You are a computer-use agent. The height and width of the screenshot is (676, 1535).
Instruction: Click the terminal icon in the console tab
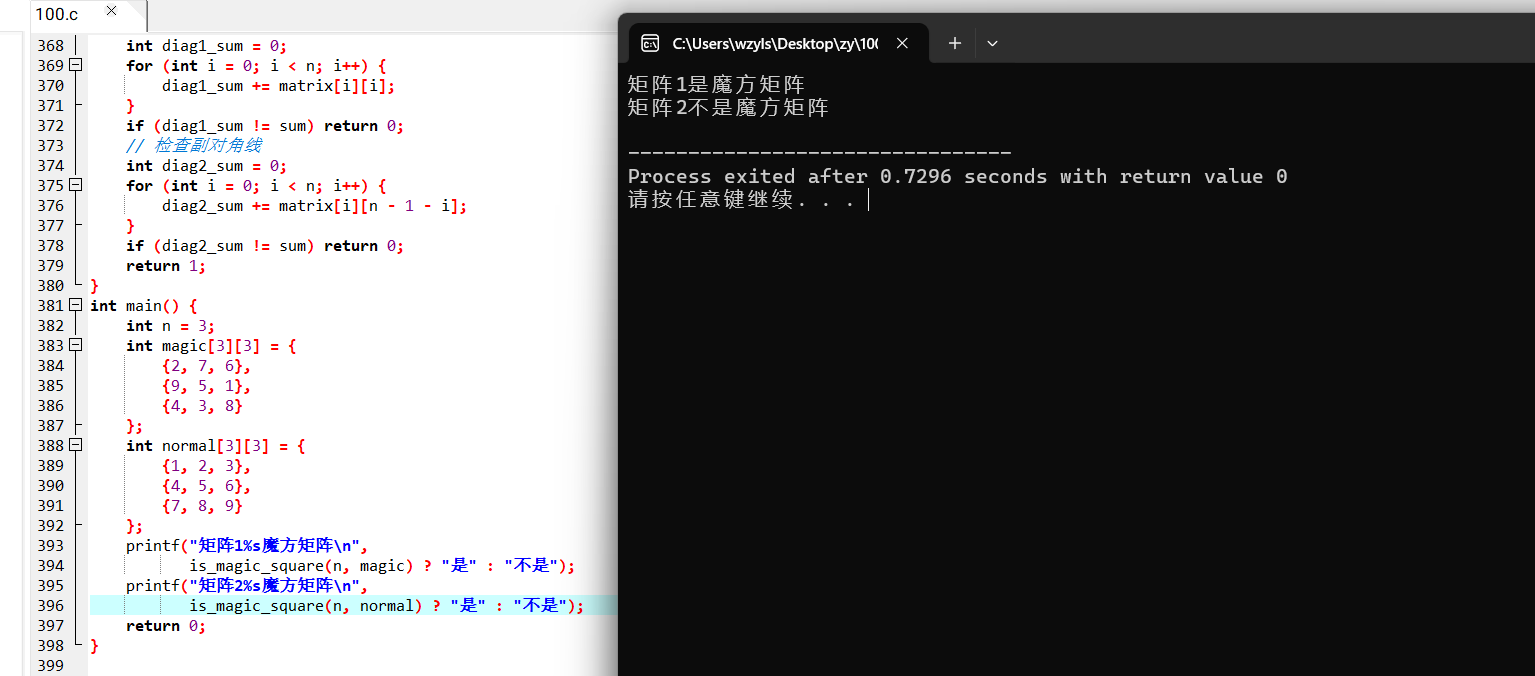coord(650,43)
